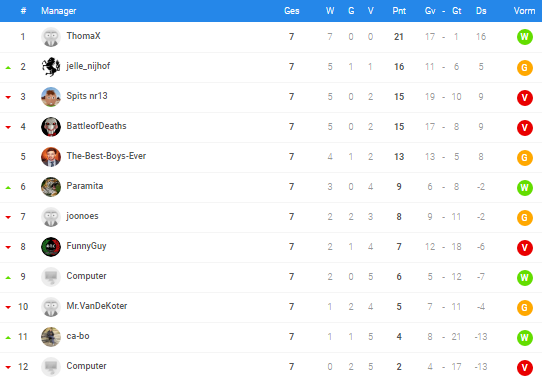This screenshot has width=542, height=381.
Task: Click Mr.VanDeKoter's orange G form badge
Action: [x=524, y=307]
